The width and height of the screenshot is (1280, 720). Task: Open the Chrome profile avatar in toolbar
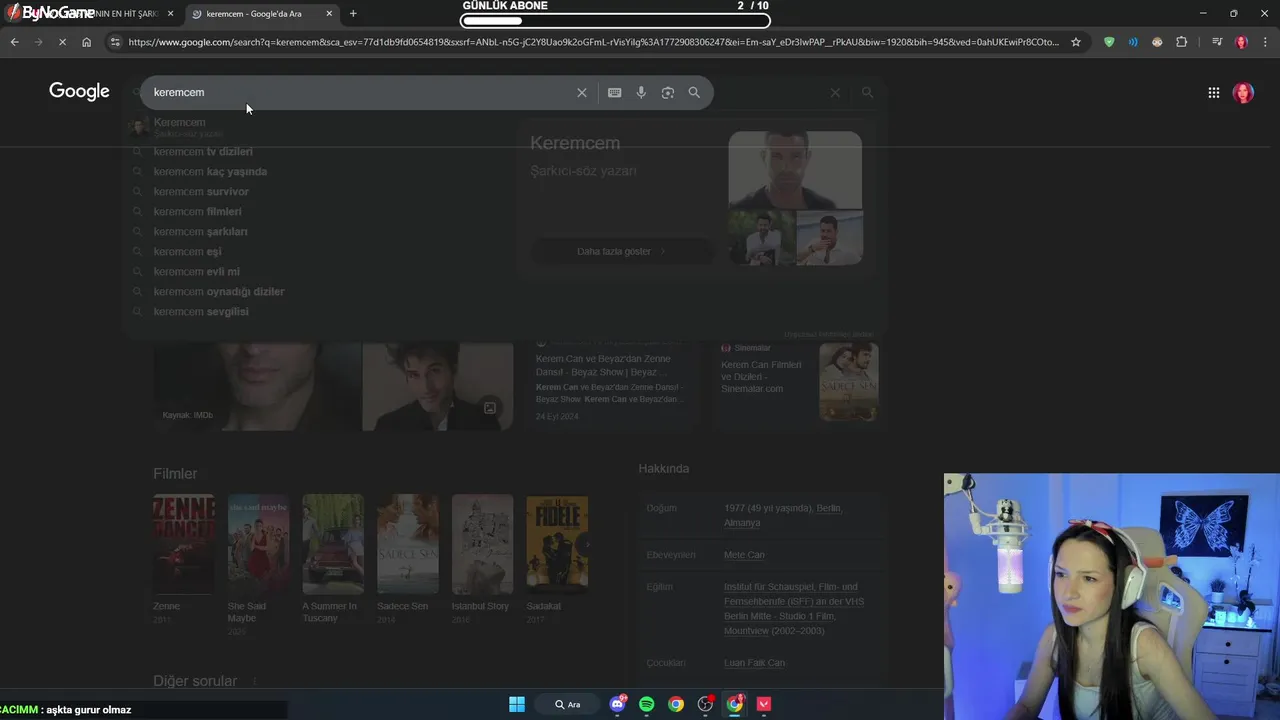coord(1241,42)
